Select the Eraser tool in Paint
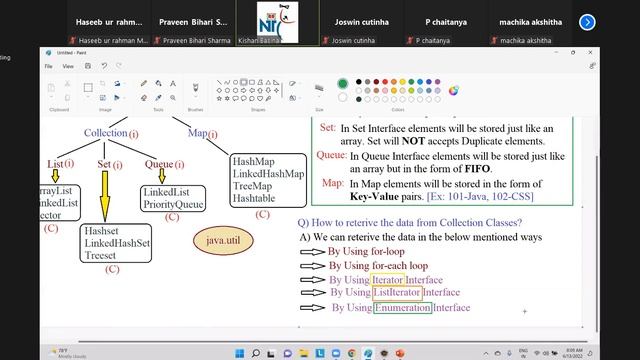Screen dimensions: 640x360 (144, 98)
